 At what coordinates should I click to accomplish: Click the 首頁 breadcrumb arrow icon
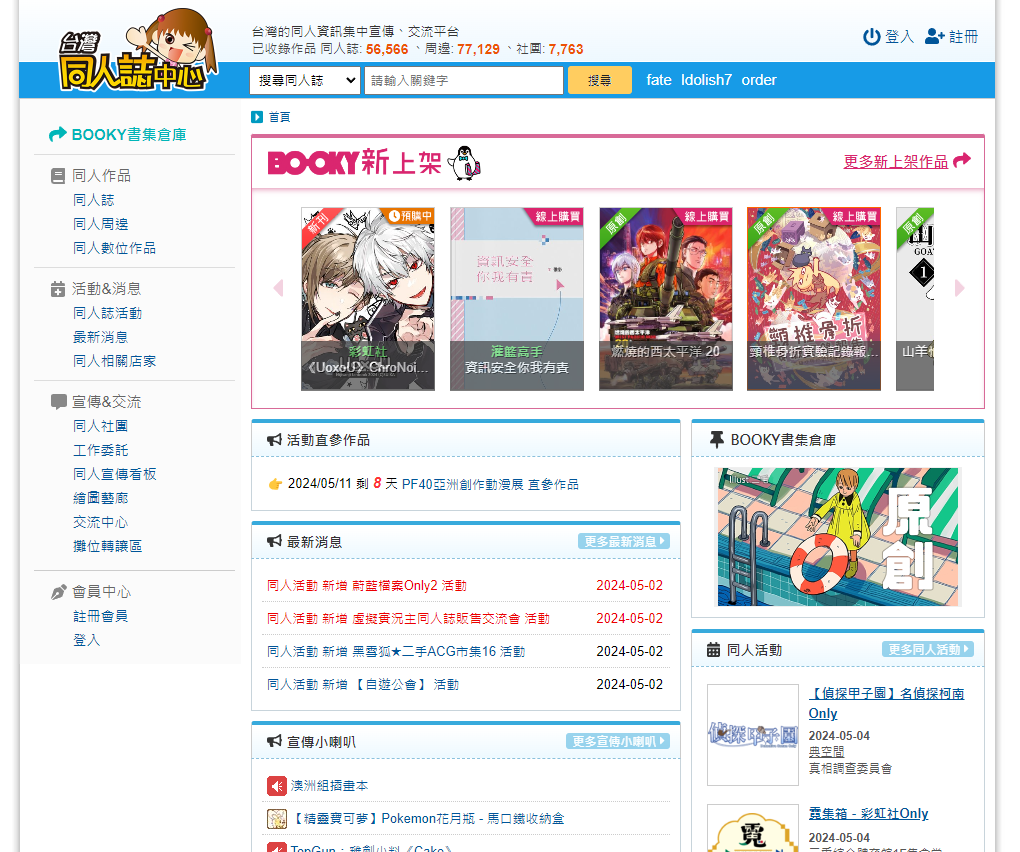(257, 117)
